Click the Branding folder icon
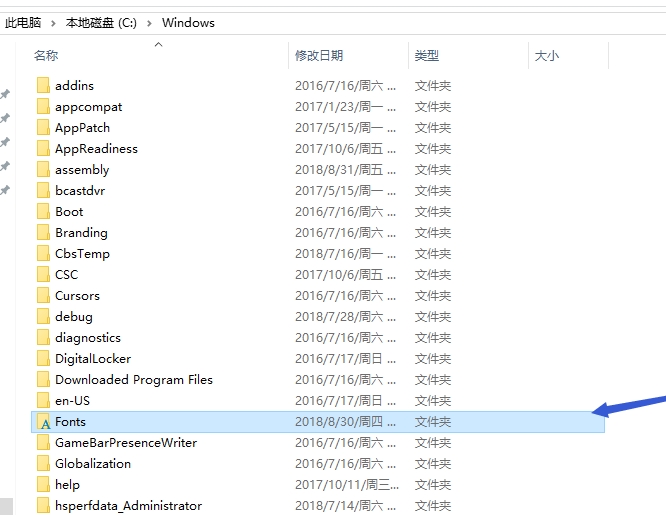Image resolution: width=666 pixels, height=515 pixels. [43, 232]
